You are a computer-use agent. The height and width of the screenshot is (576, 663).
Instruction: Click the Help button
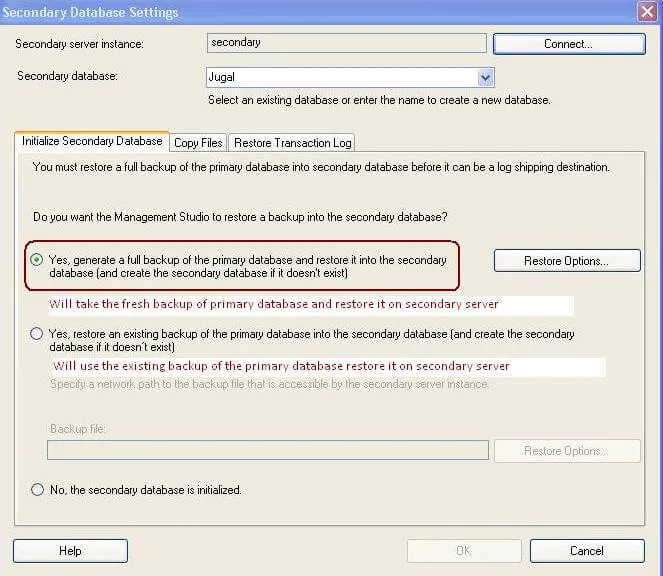point(70,551)
